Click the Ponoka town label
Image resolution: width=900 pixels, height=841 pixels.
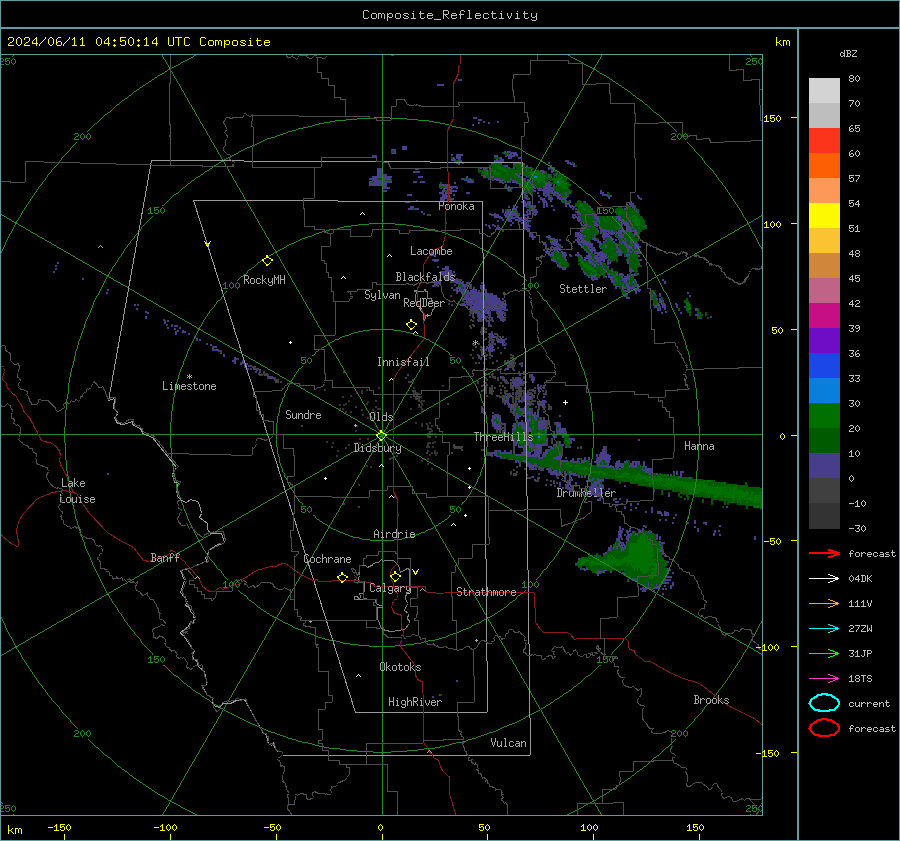[456, 206]
